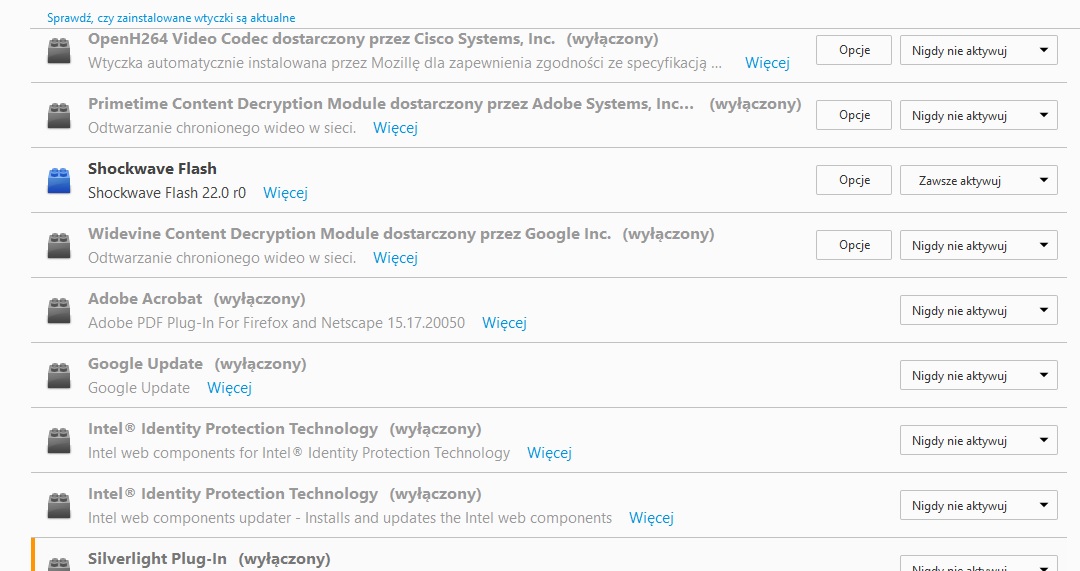Screen dimensions: 1080x571
Task: Open the OpenH264 activation dropdown
Action: 978,50
